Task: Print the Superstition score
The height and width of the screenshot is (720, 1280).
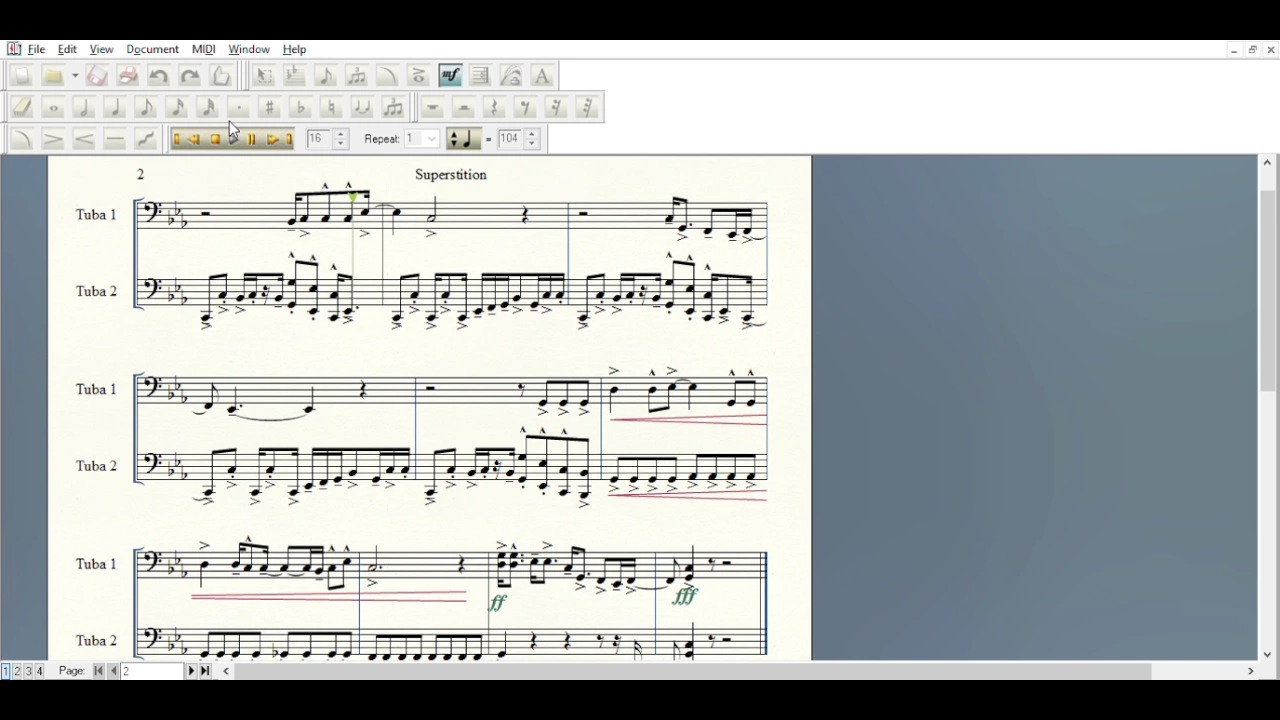Action: point(128,76)
